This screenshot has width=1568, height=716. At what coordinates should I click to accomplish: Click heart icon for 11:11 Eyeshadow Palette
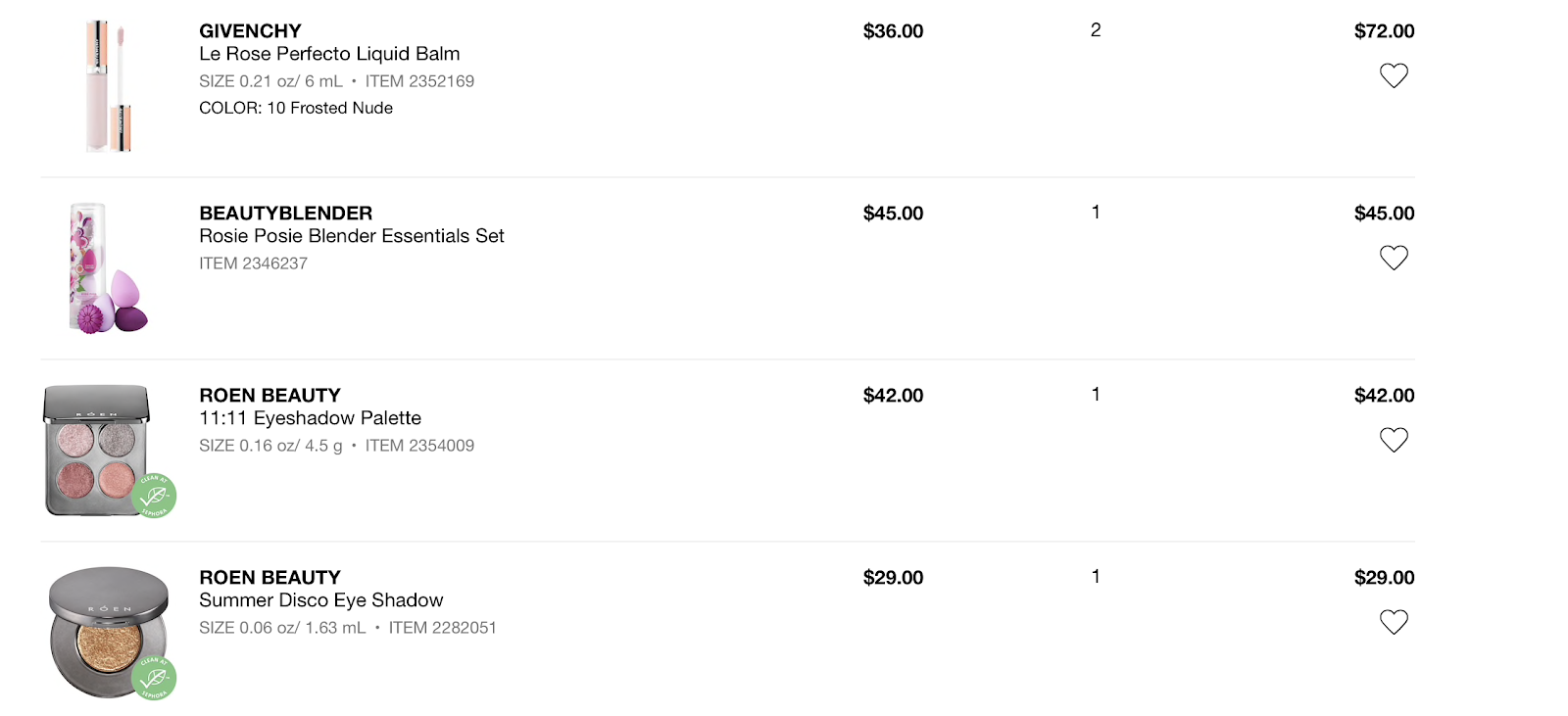click(1393, 440)
